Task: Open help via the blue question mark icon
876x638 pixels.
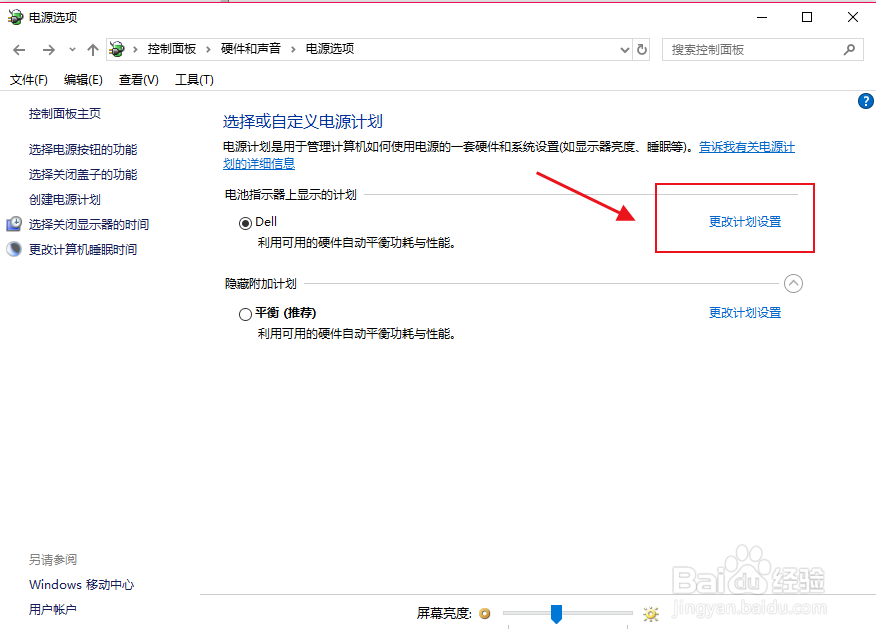Action: (x=866, y=100)
